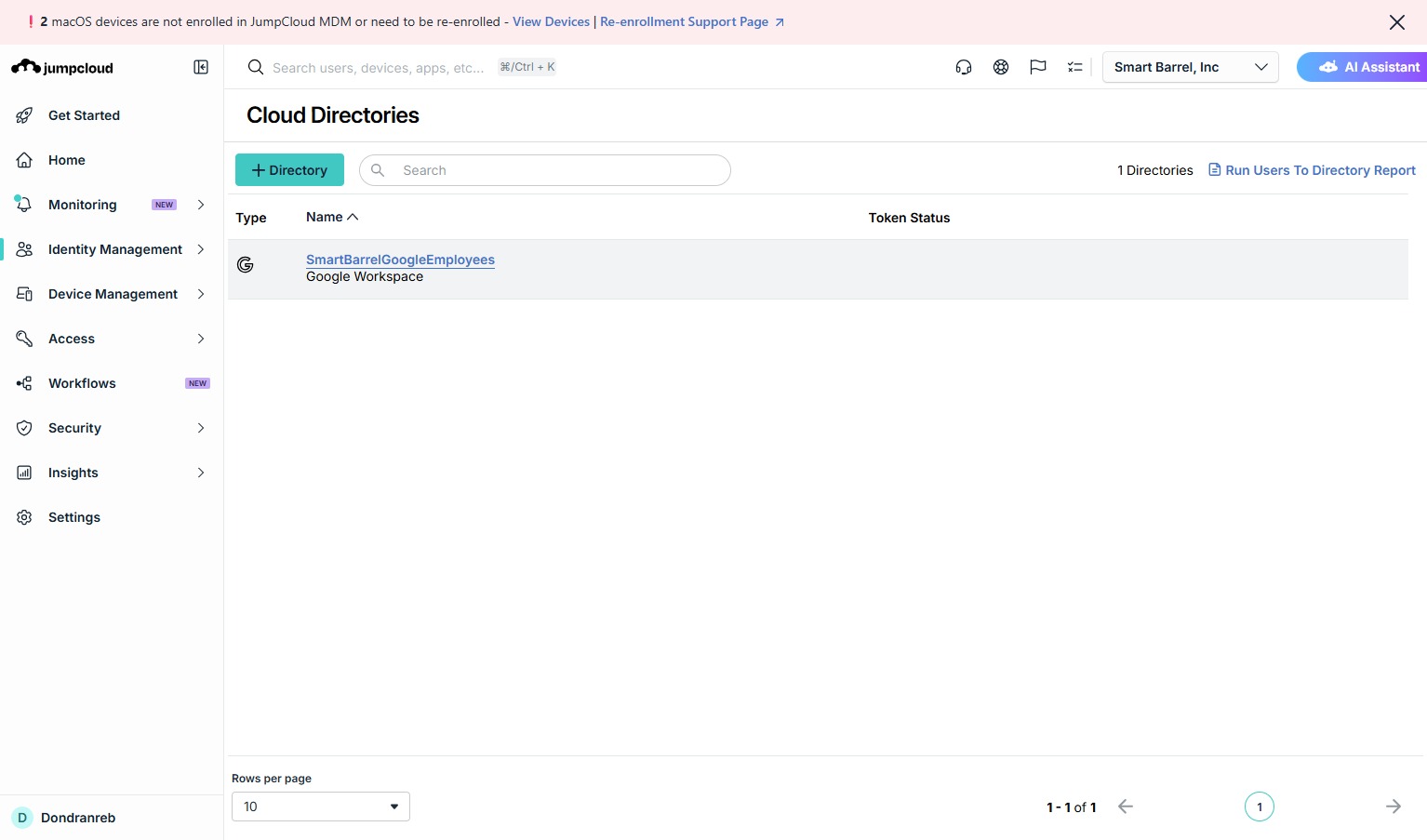Select Insights in sidebar

pyautogui.click(x=73, y=473)
